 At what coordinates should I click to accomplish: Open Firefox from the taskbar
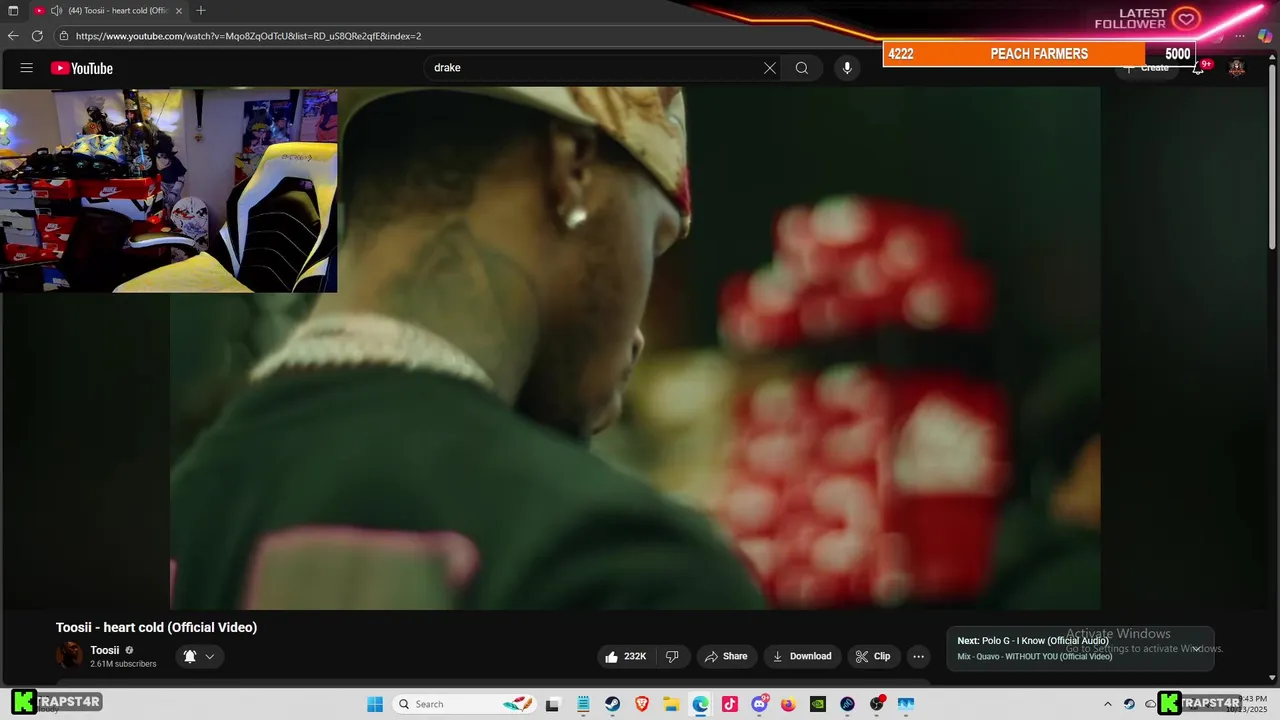coord(788,704)
